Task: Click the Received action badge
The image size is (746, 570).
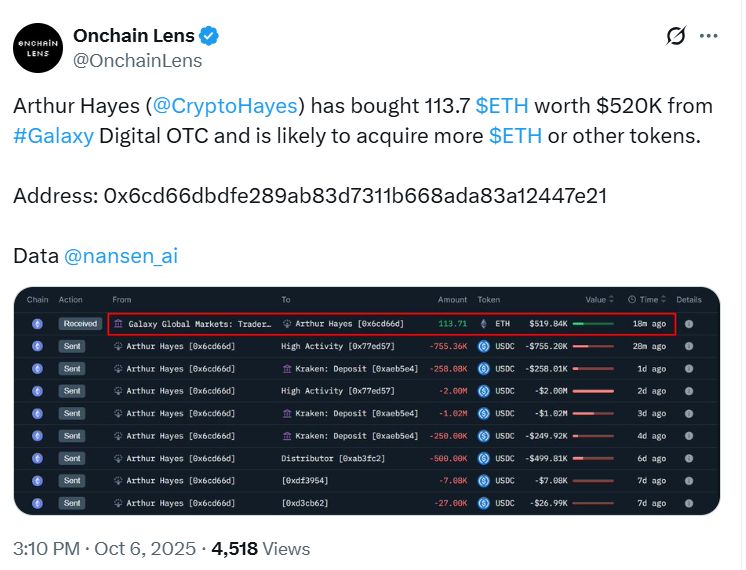Action: coord(79,324)
